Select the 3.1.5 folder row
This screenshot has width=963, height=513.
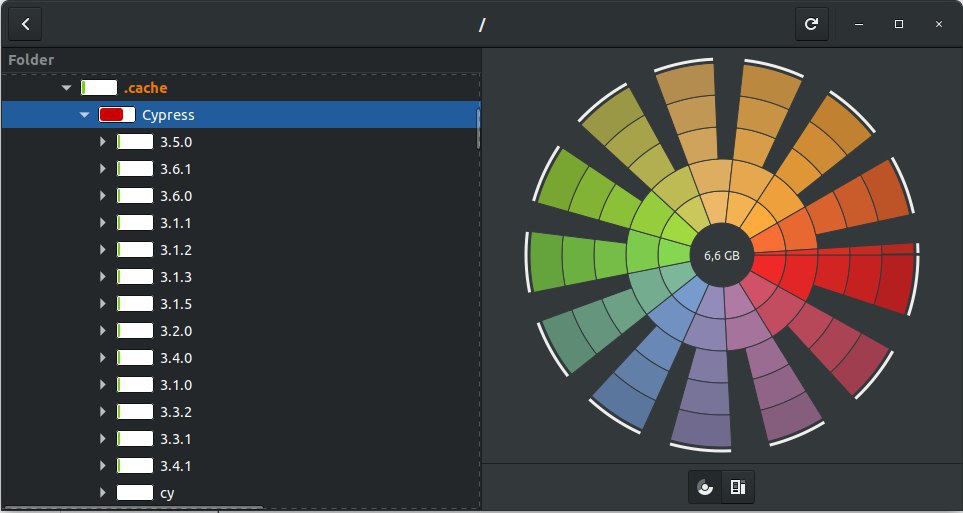pos(175,304)
